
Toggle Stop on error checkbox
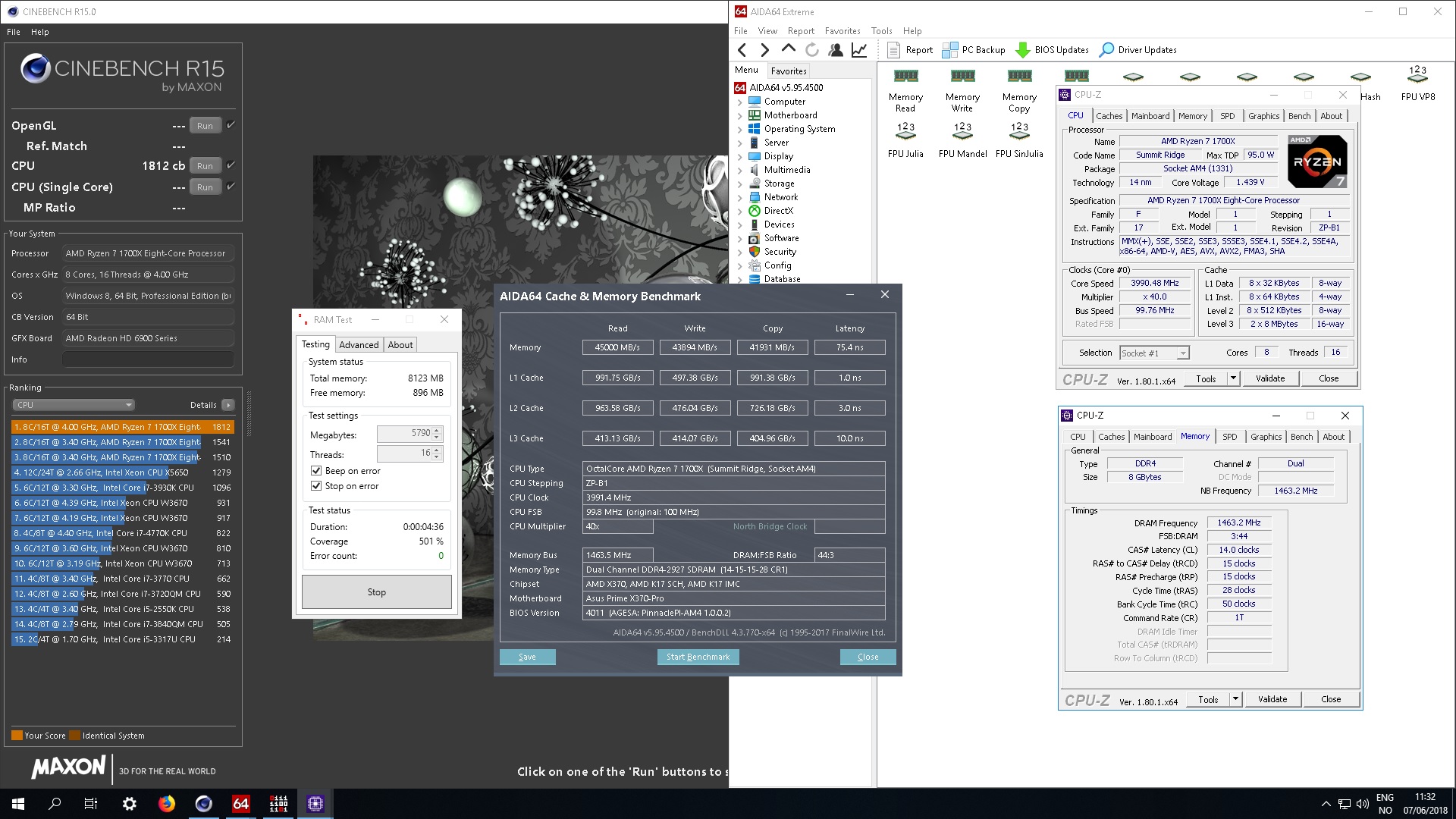[x=316, y=486]
